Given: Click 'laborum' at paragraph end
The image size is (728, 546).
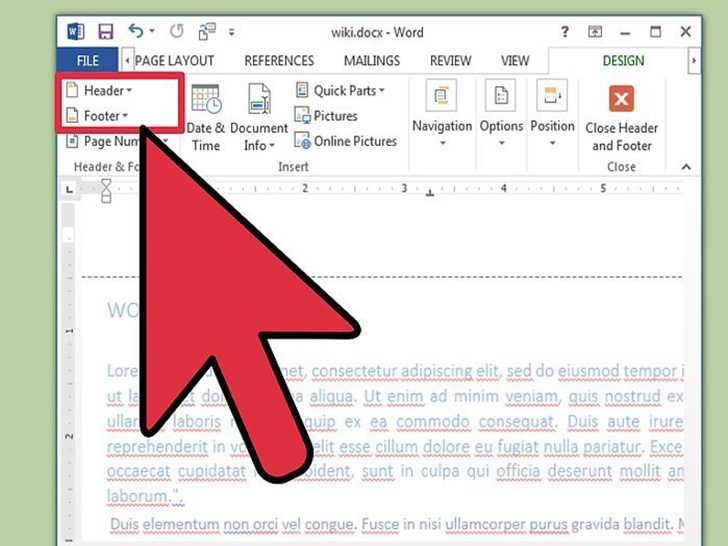Looking at the screenshot, I should pyautogui.click(x=139, y=496).
